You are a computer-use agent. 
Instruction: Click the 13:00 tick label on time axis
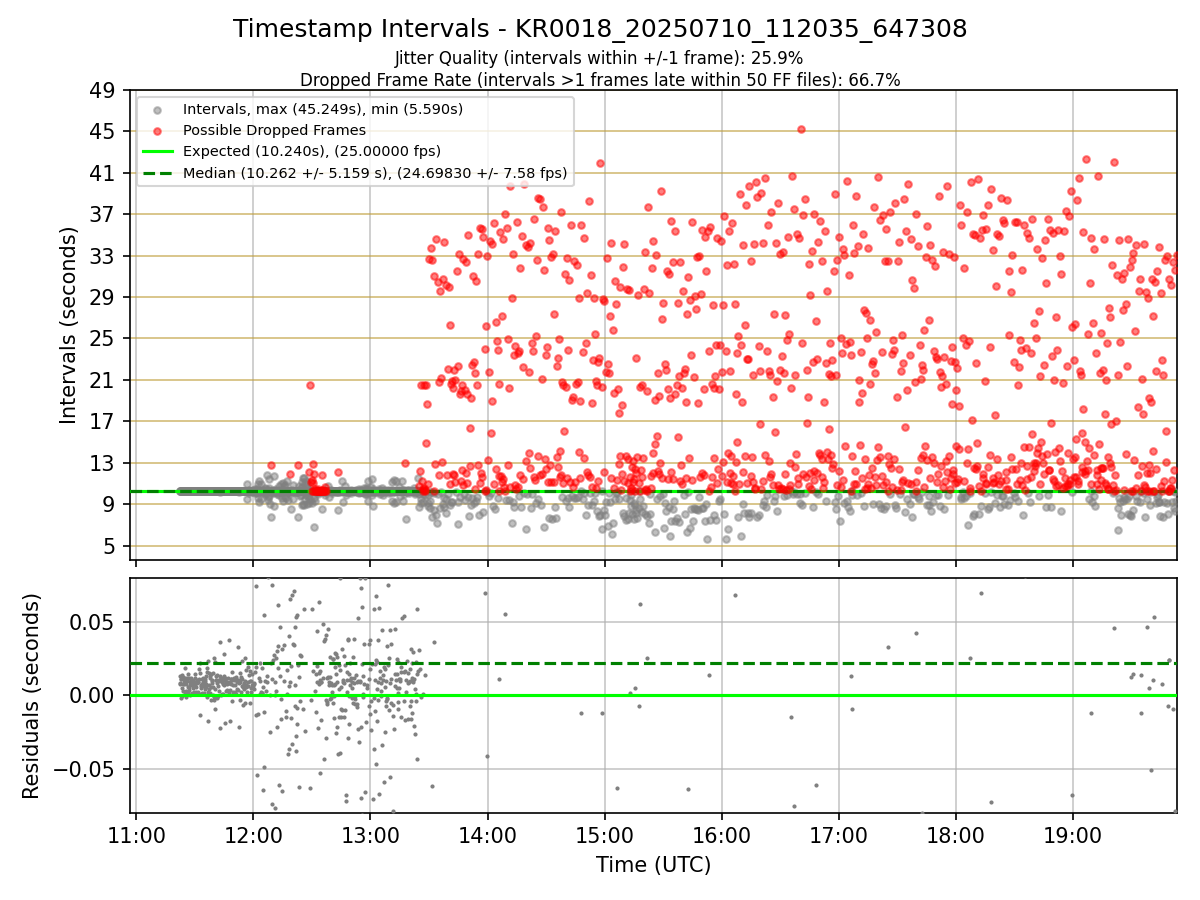click(370, 834)
